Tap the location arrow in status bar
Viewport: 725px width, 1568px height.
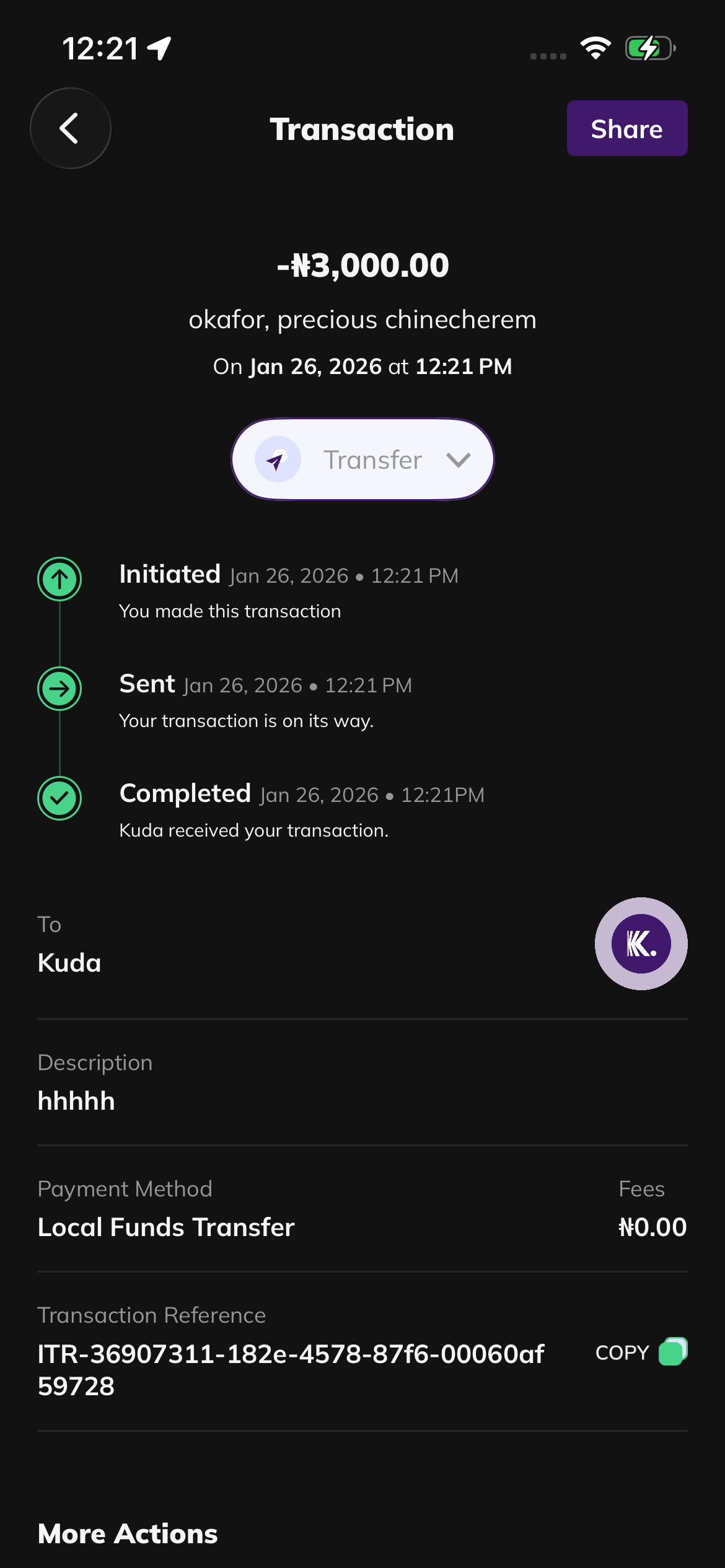(160, 48)
